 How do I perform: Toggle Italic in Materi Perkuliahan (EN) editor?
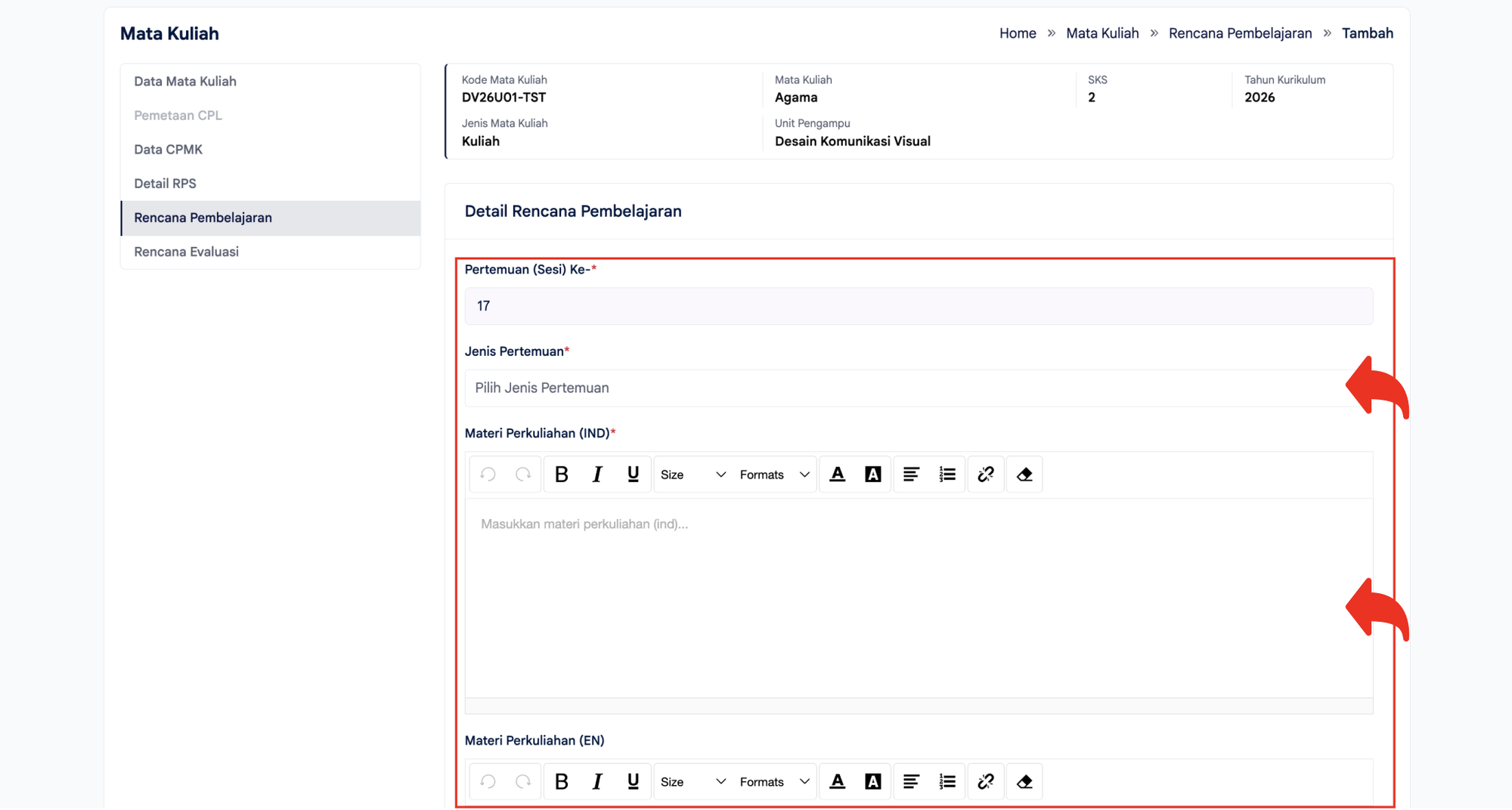pyautogui.click(x=597, y=781)
